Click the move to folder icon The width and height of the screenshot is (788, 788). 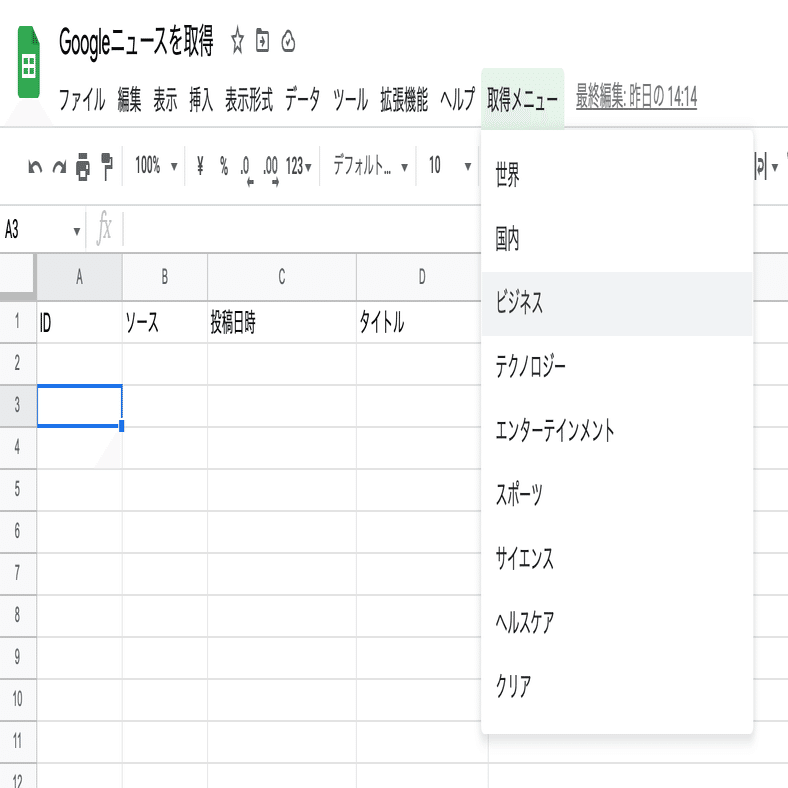coord(262,41)
